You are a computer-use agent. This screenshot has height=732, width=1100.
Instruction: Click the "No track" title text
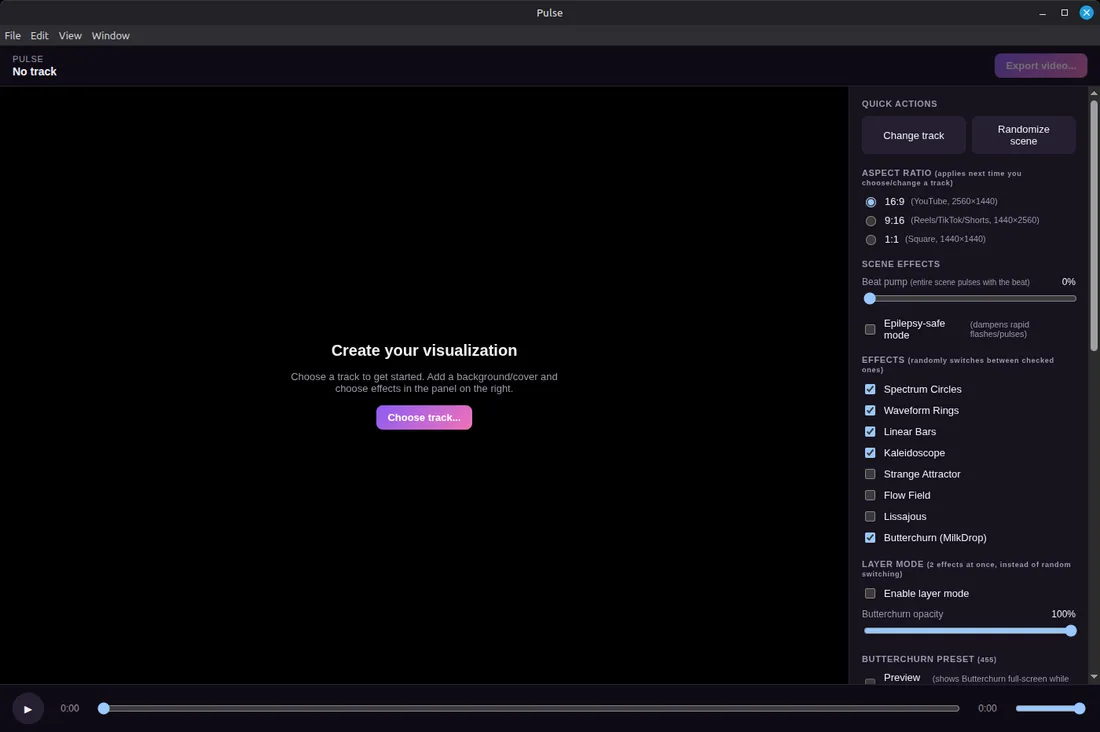pos(34,72)
